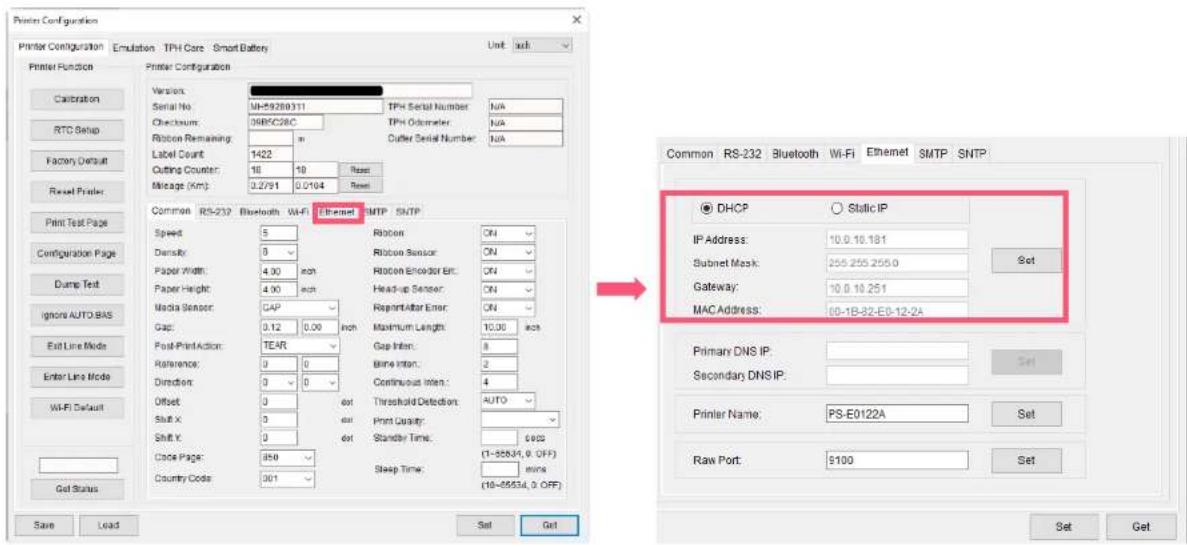Image resolution: width=1187 pixels, height=545 pixels.
Task: Open the Country Code dropdown
Action: [286, 478]
